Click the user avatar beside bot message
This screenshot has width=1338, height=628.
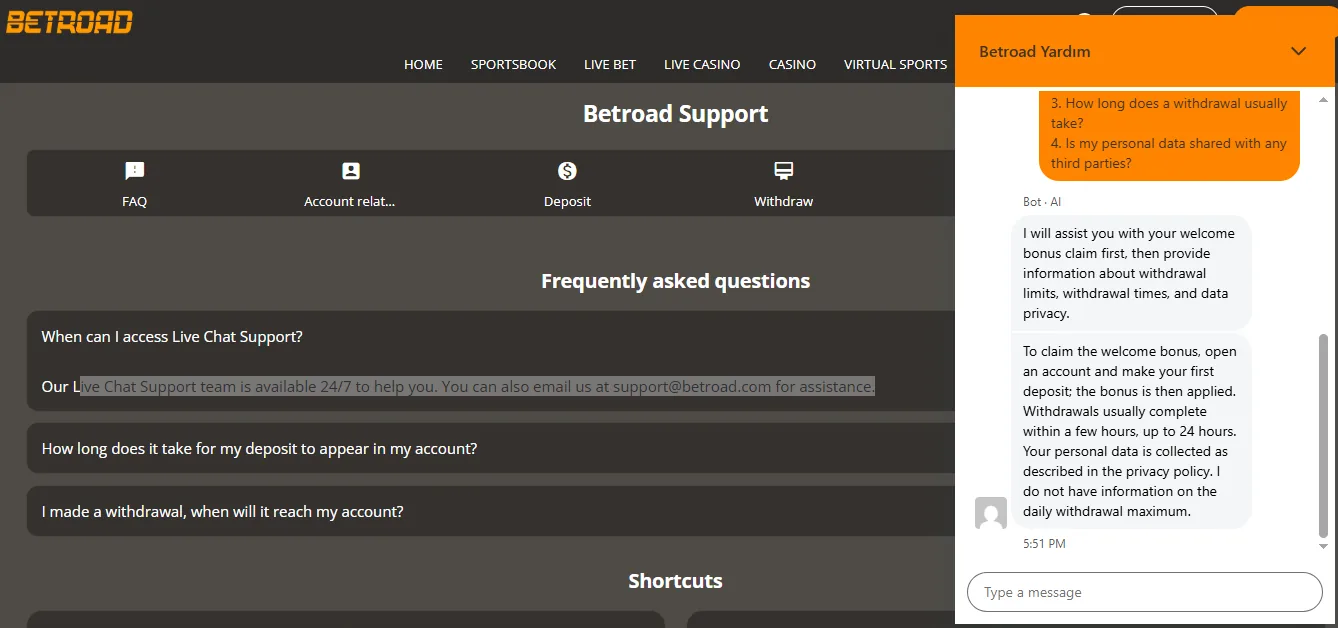pyautogui.click(x=991, y=513)
